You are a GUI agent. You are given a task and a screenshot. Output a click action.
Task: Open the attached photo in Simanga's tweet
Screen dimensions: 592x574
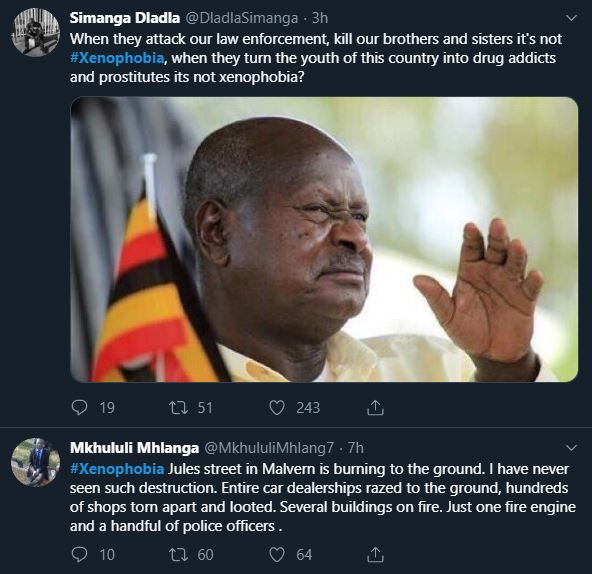(x=324, y=239)
